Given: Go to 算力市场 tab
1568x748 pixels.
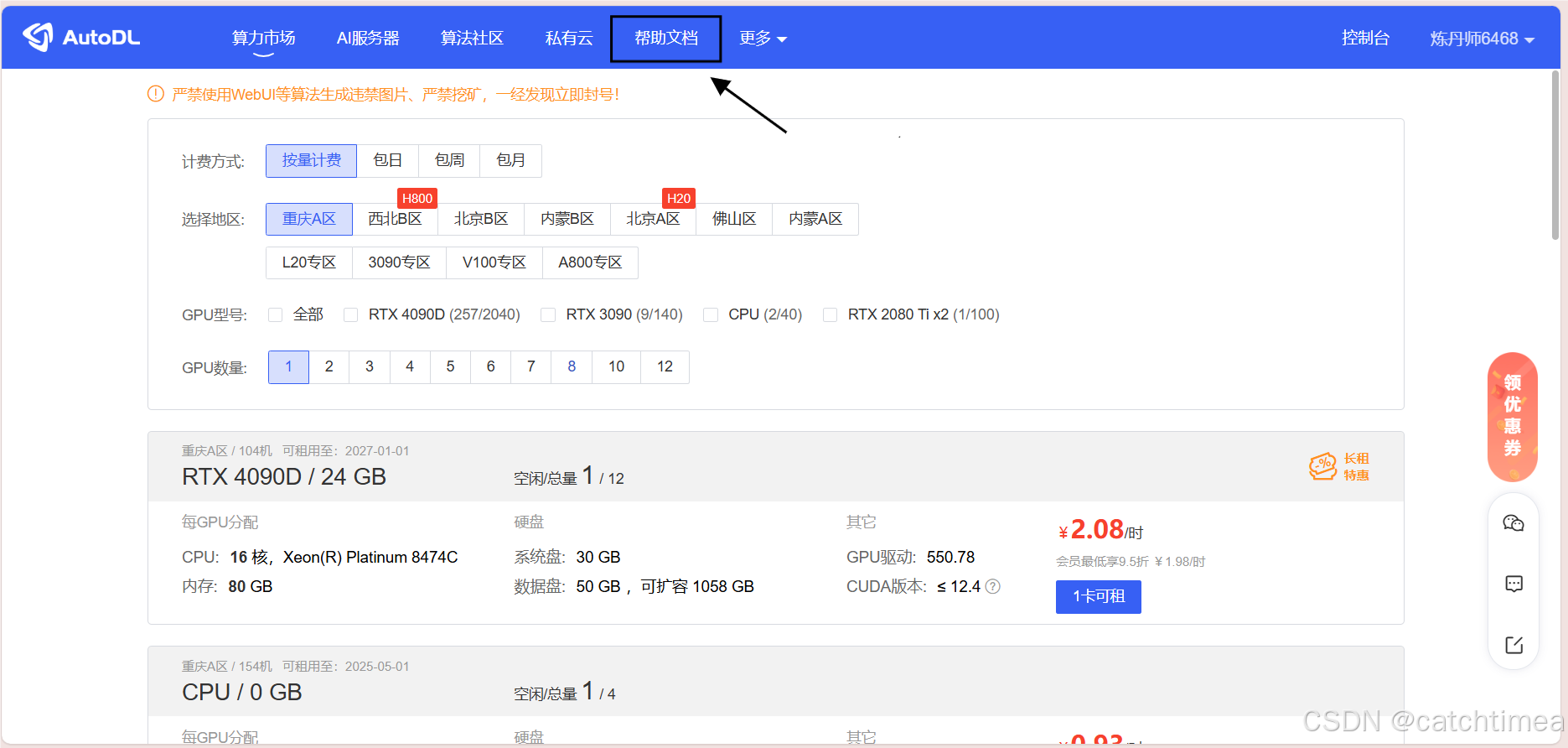Looking at the screenshot, I should tap(263, 39).
